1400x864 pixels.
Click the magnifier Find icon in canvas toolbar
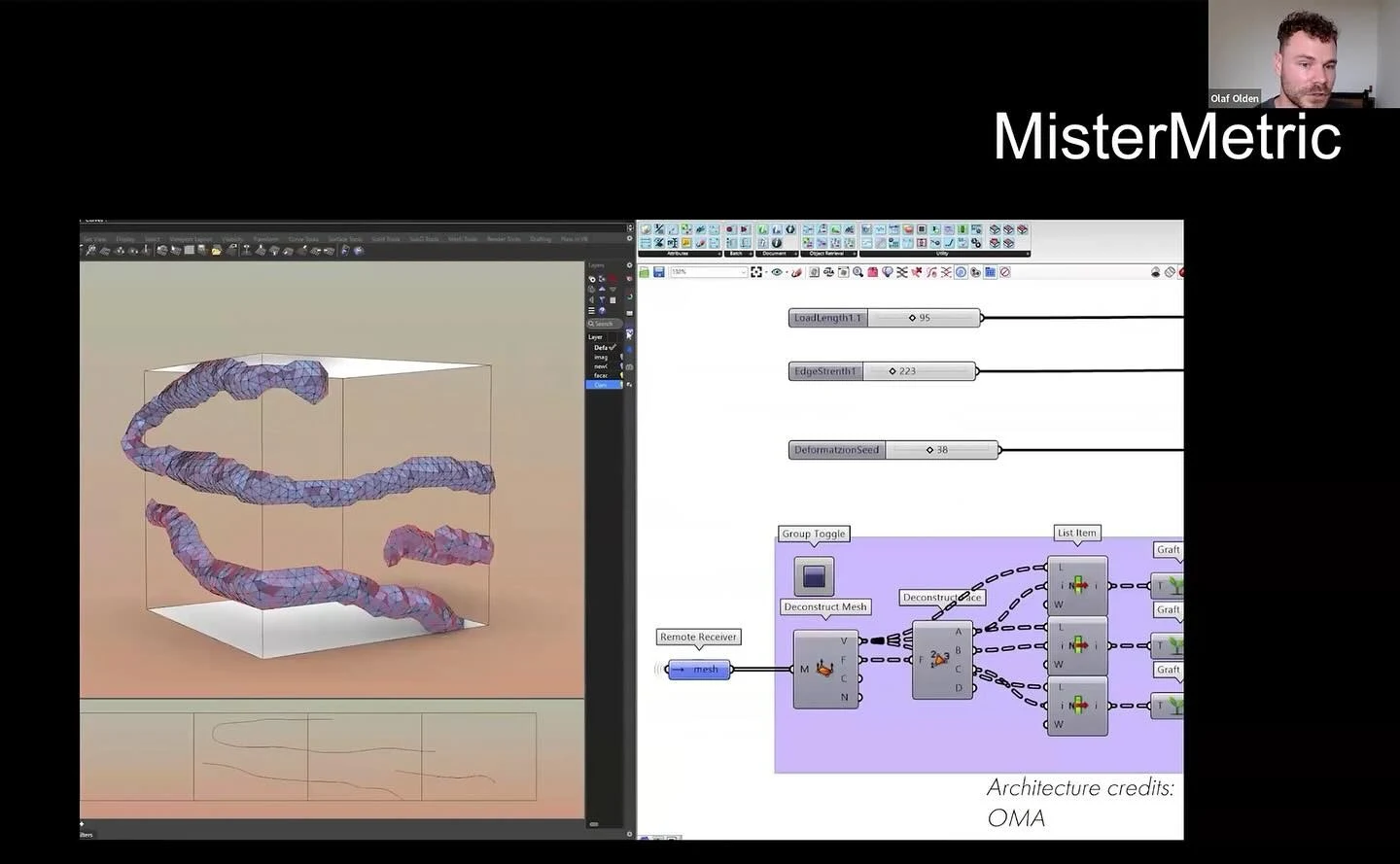pyautogui.click(x=857, y=272)
